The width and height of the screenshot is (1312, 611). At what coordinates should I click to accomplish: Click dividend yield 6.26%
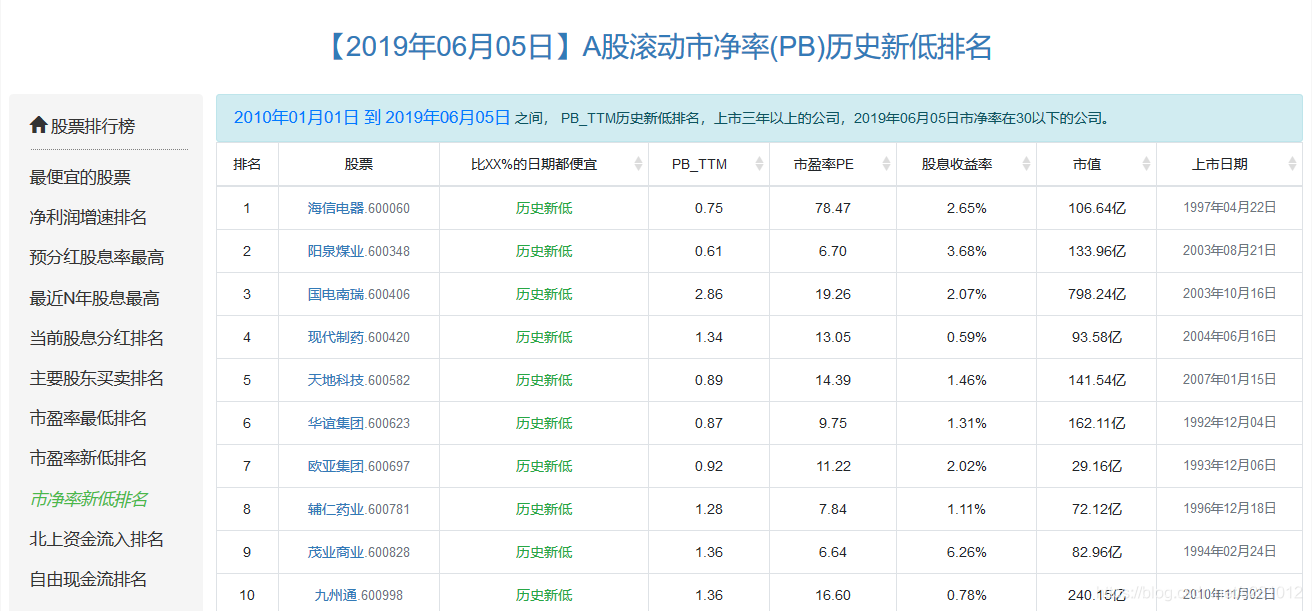(x=966, y=552)
